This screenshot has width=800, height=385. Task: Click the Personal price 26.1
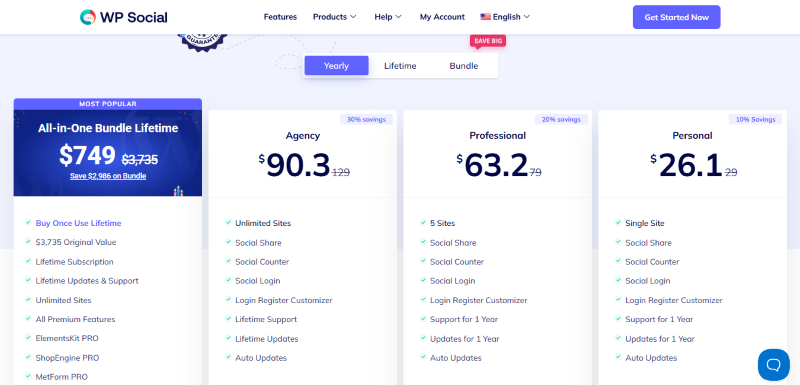pos(690,166)
